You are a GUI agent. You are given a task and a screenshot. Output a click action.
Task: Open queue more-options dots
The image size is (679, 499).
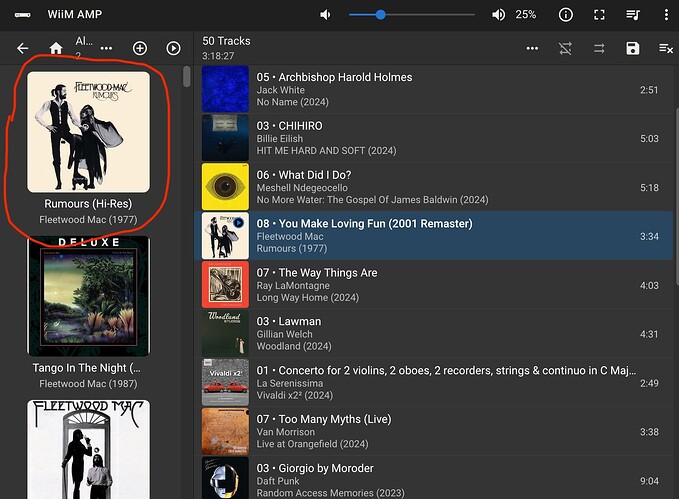click(x=532, y=48)
